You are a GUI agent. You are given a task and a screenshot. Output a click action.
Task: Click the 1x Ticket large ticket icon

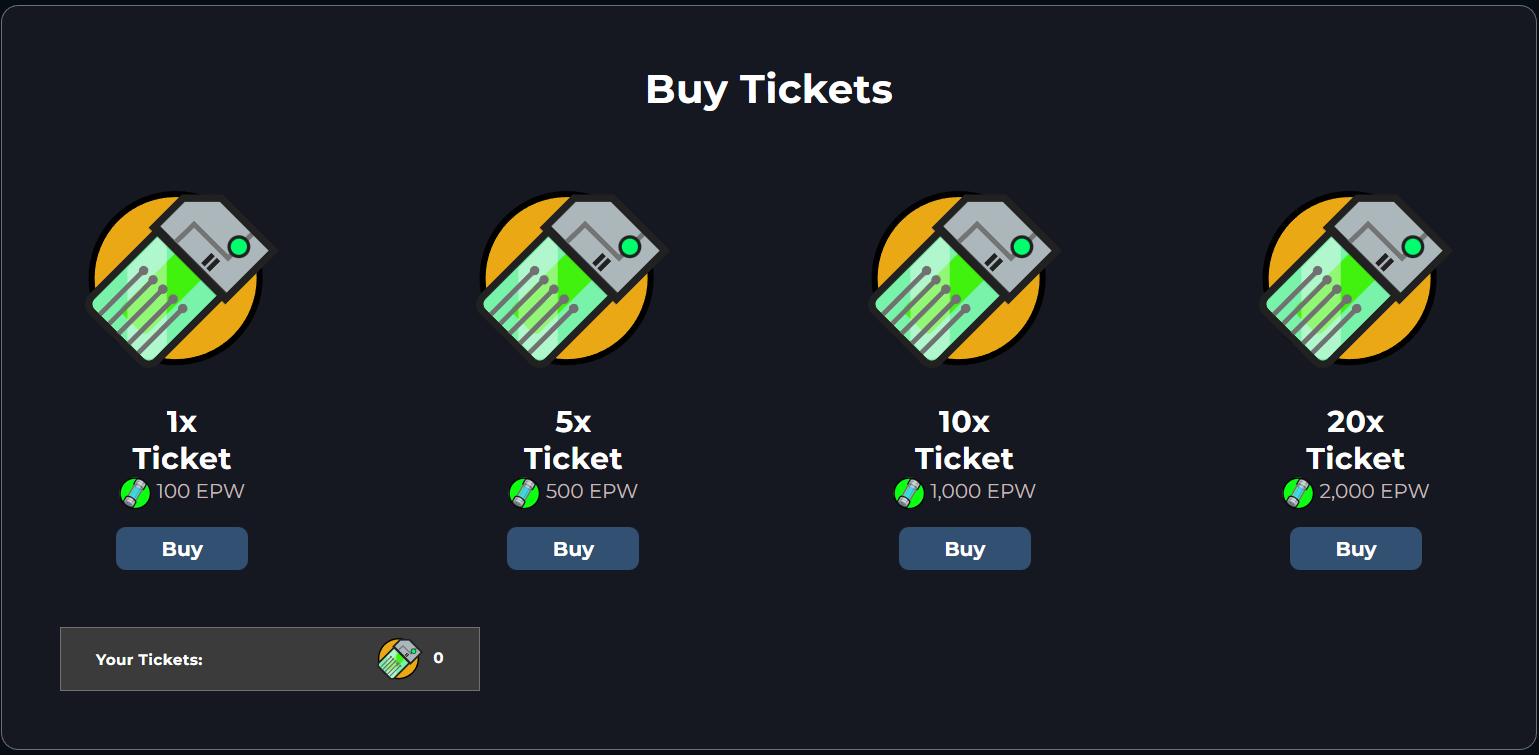(182, 279)
